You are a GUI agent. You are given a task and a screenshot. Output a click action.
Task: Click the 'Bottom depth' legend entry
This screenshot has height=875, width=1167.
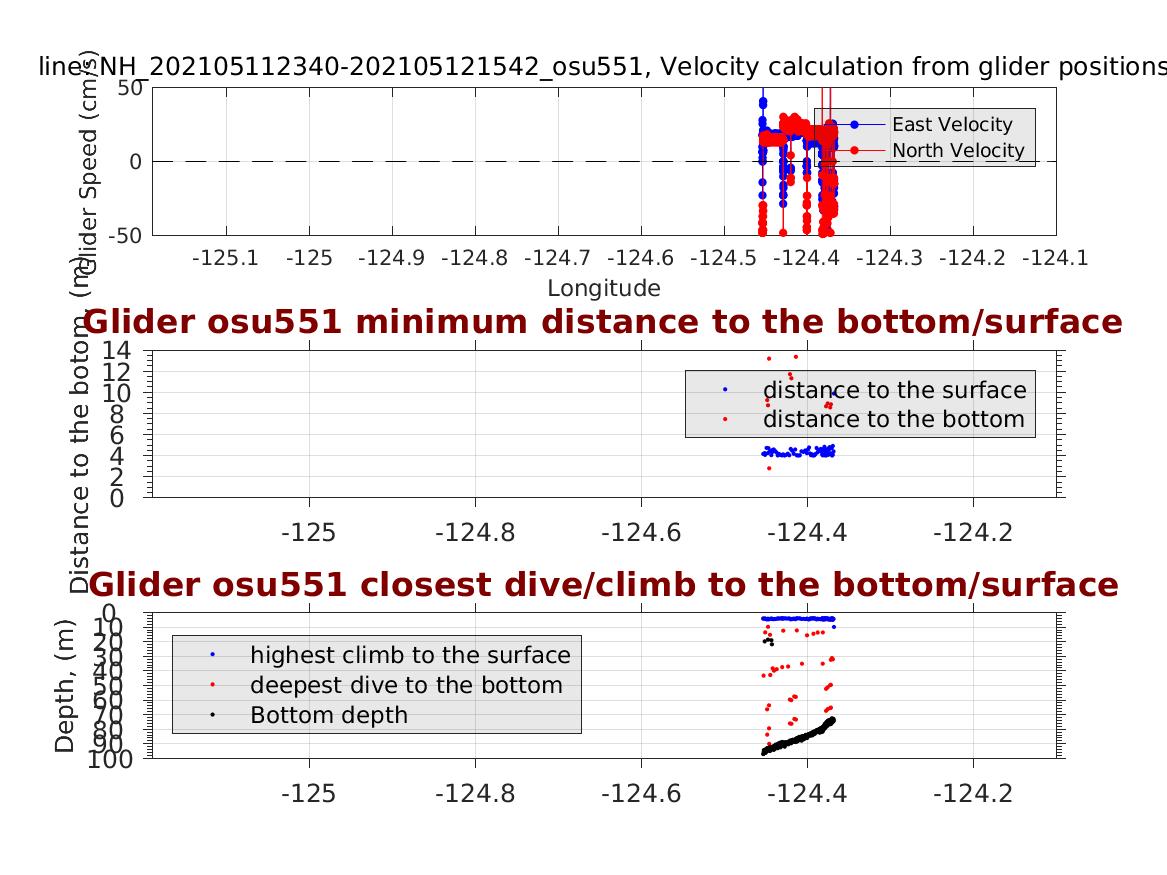tap(329, 715)
